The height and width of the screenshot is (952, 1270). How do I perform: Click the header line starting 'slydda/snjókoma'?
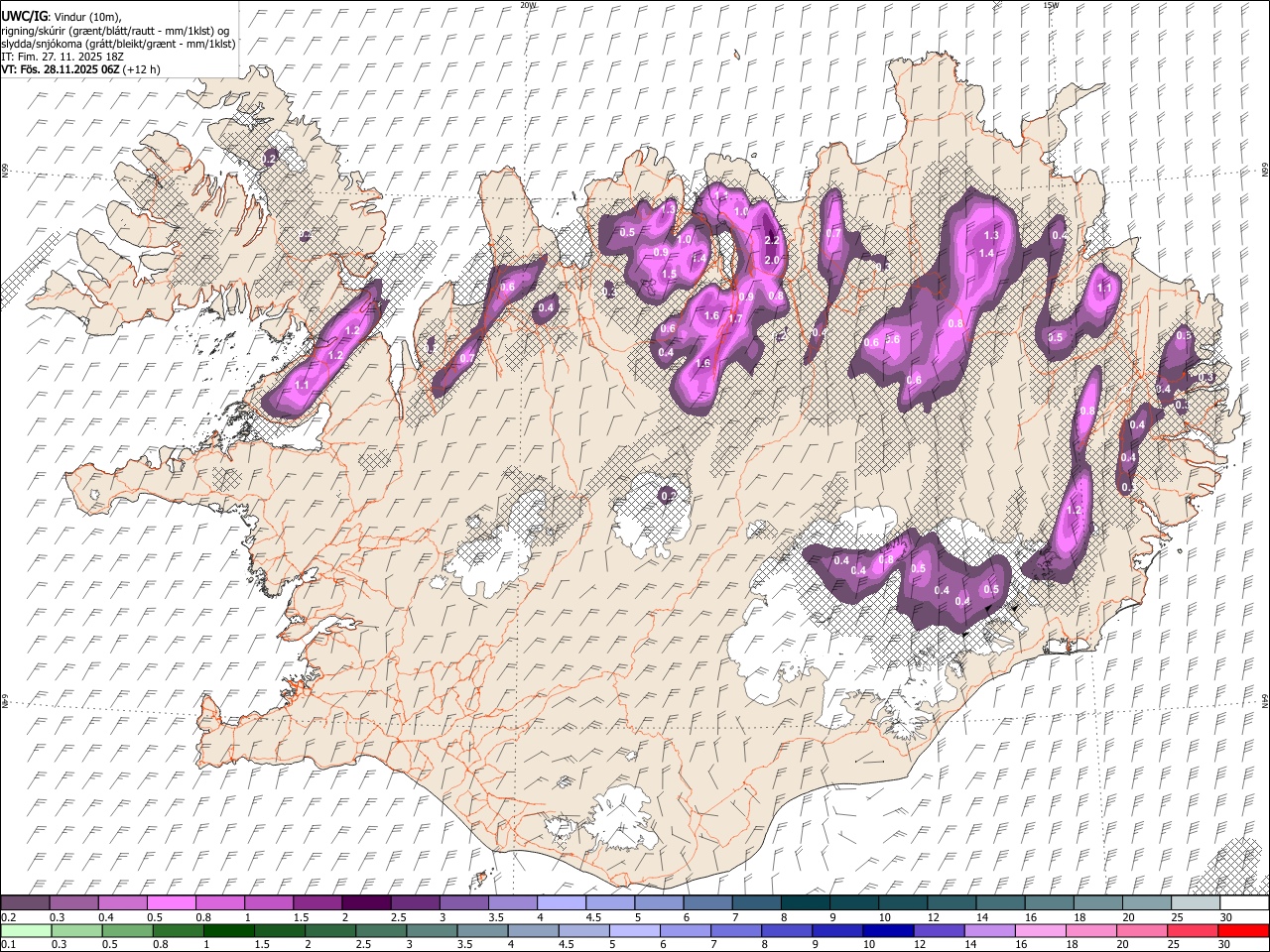[x=118, y=44]
